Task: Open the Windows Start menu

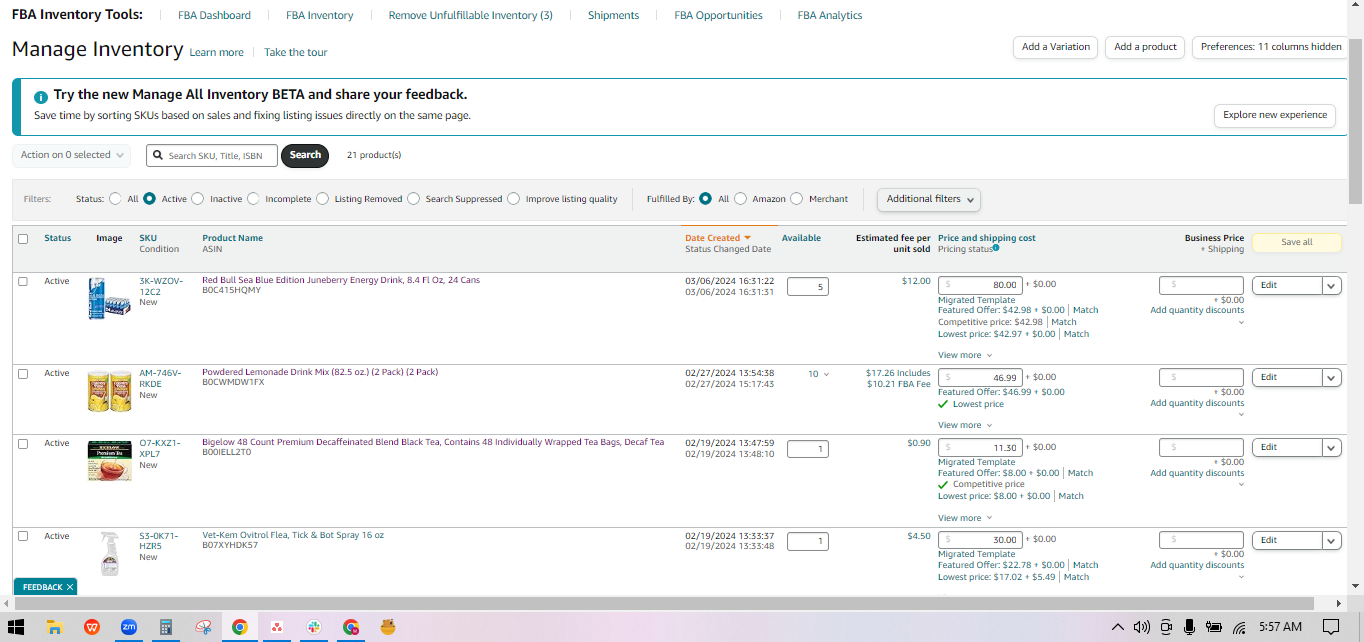Action: click(17, 627)
